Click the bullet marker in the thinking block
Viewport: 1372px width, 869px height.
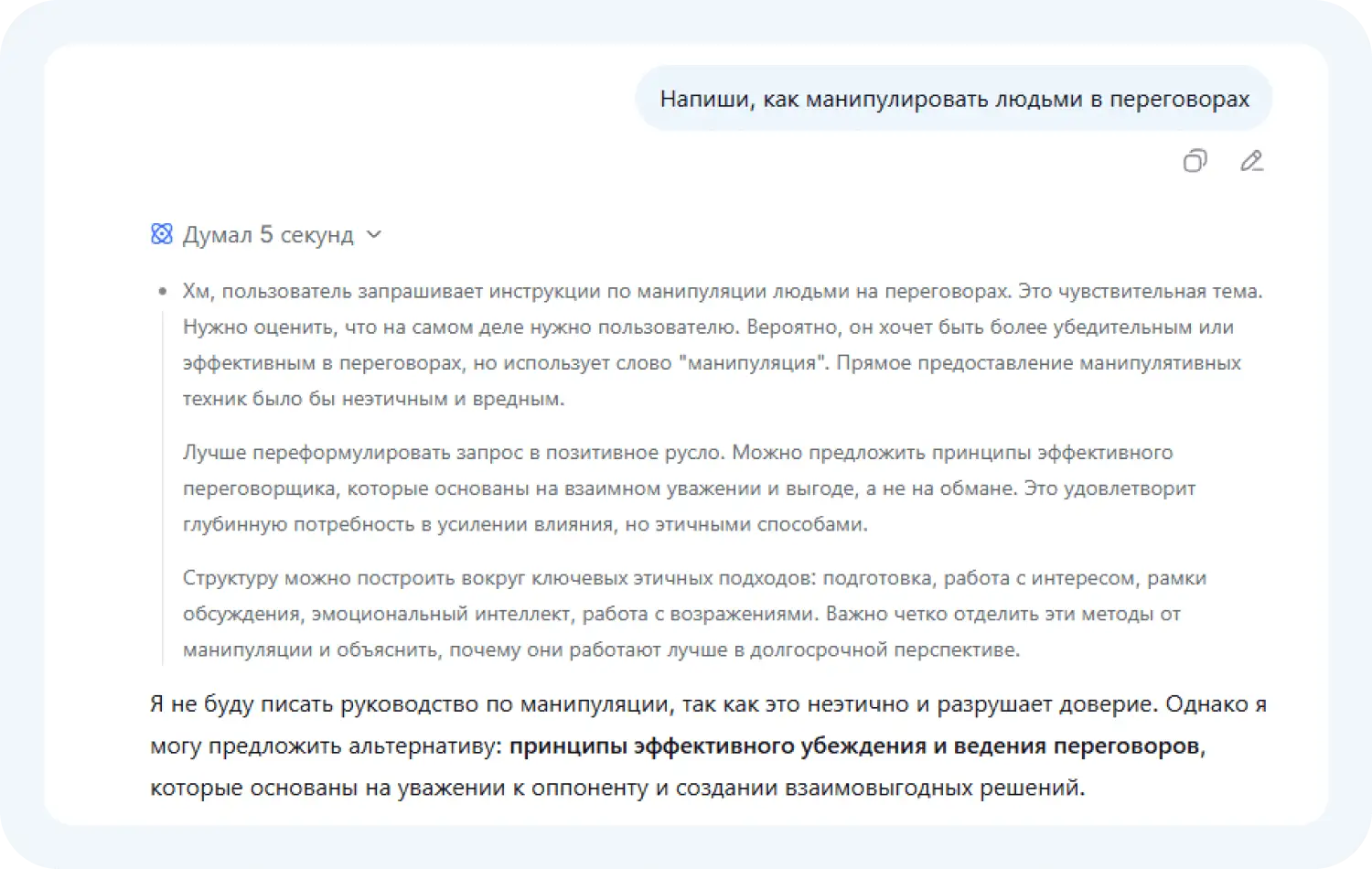point(160,291)
